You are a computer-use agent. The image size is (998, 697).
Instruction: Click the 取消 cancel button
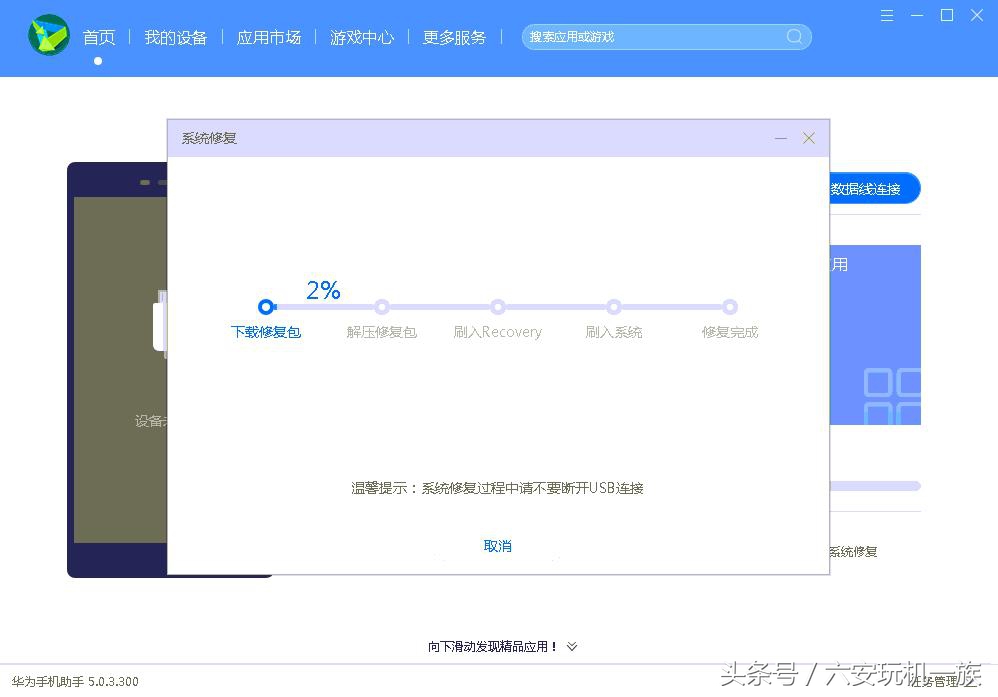click(x=497, y=546)
